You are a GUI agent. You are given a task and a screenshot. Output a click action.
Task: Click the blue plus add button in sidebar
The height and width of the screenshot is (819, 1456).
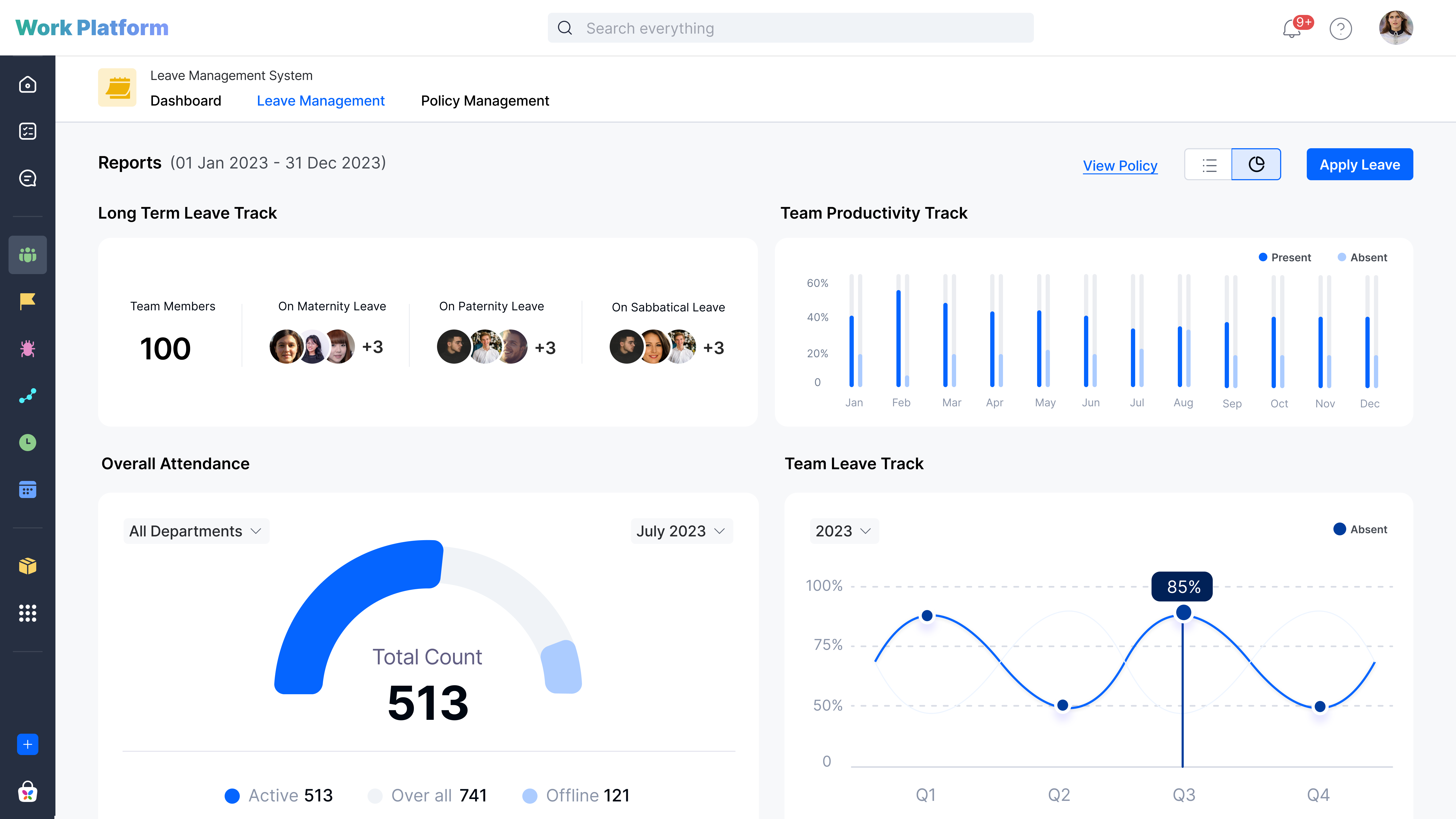(27, 744)
